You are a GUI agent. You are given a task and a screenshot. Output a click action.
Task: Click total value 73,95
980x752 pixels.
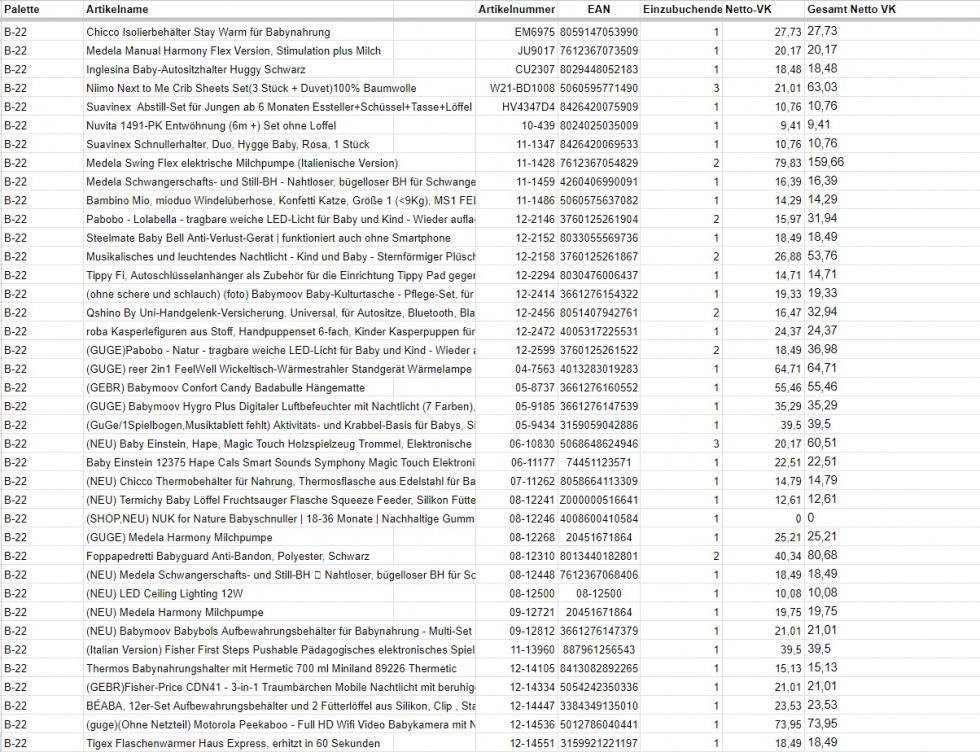822,724
